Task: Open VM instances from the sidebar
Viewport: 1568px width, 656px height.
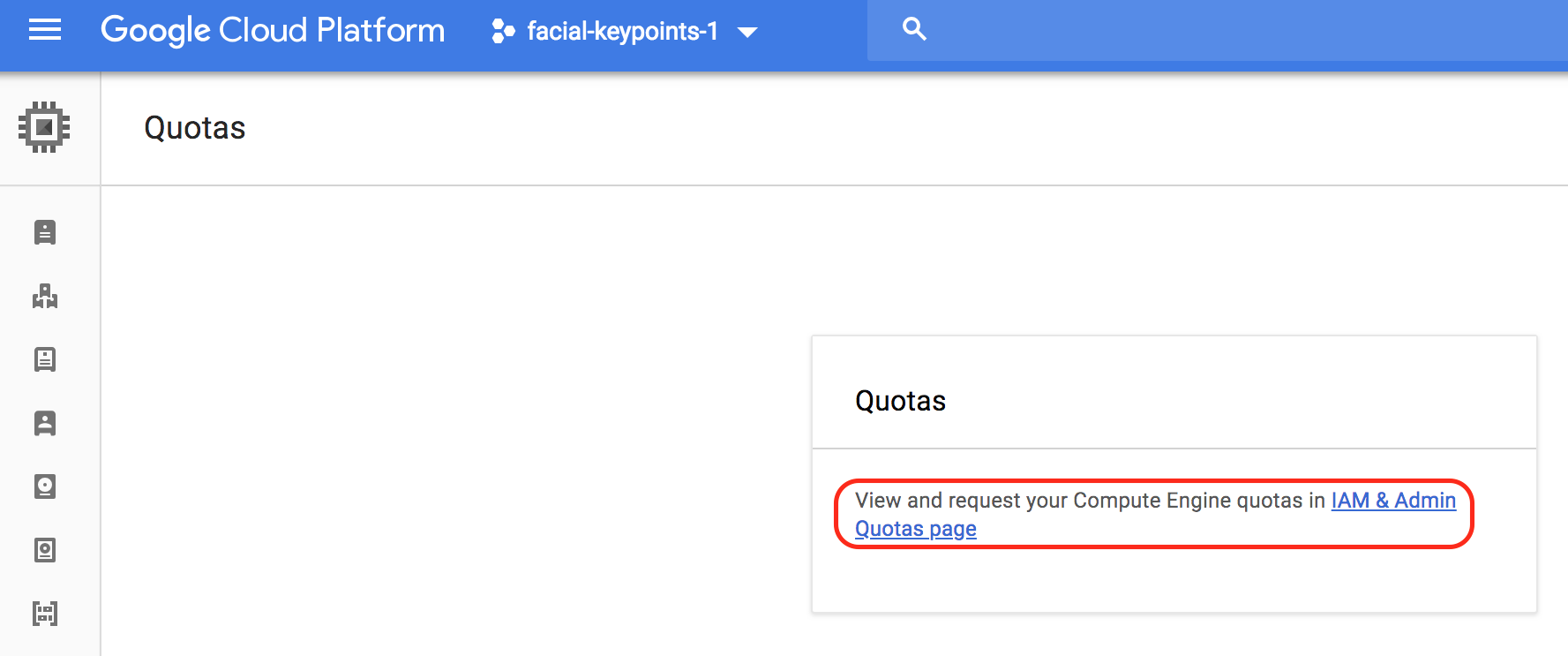Action: tap(45, 232)
